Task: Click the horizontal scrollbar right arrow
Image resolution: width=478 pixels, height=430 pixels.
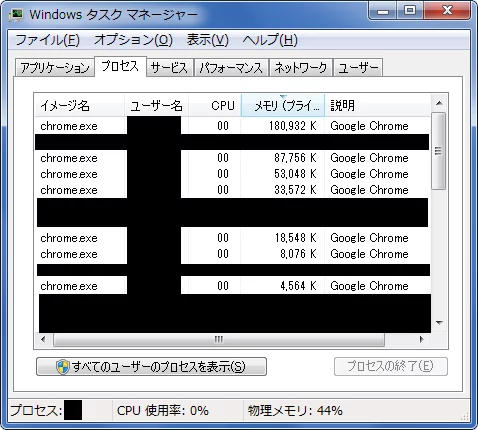Action: pos(422,339)
